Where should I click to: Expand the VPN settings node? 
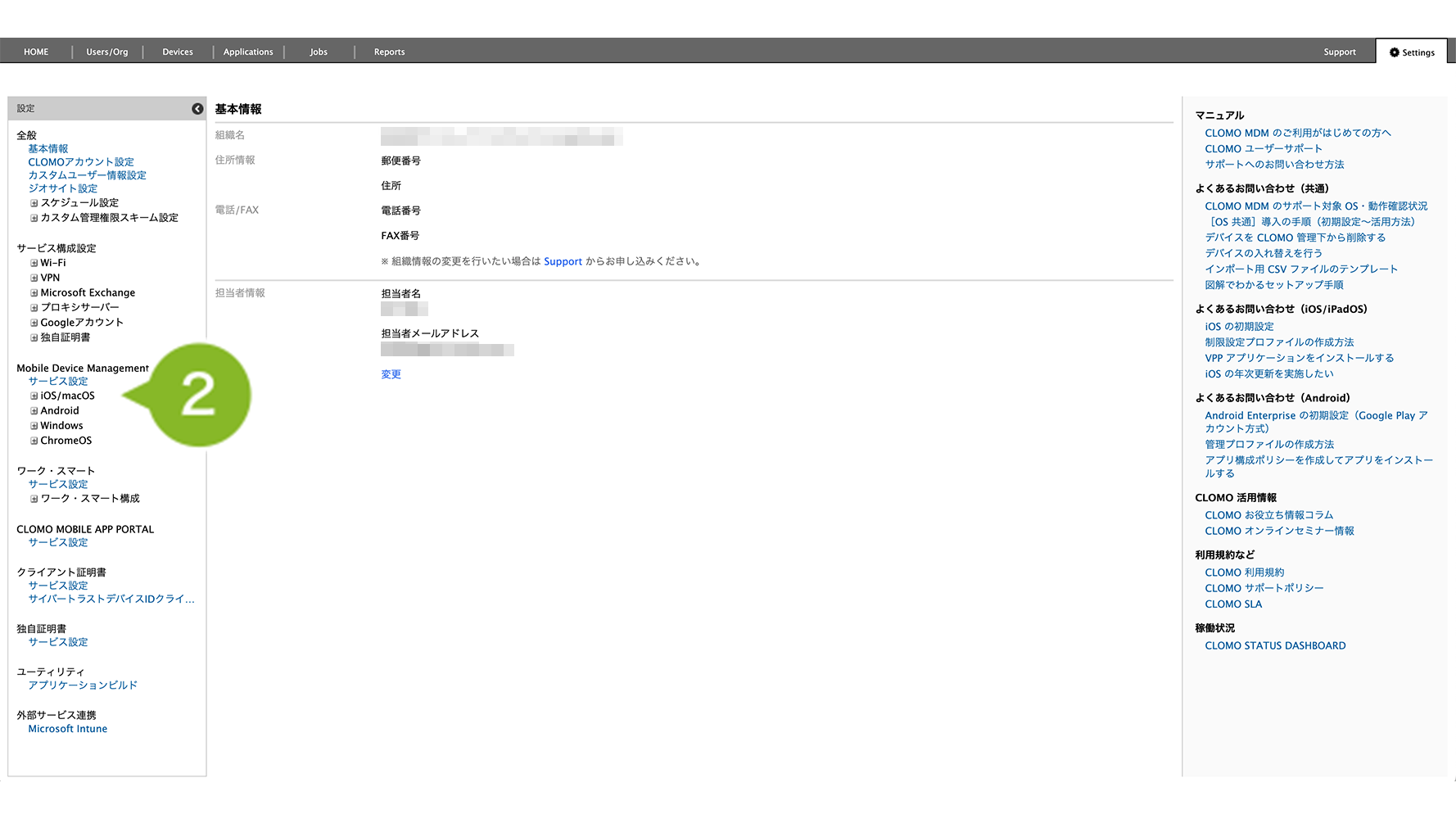coord(34,278)
